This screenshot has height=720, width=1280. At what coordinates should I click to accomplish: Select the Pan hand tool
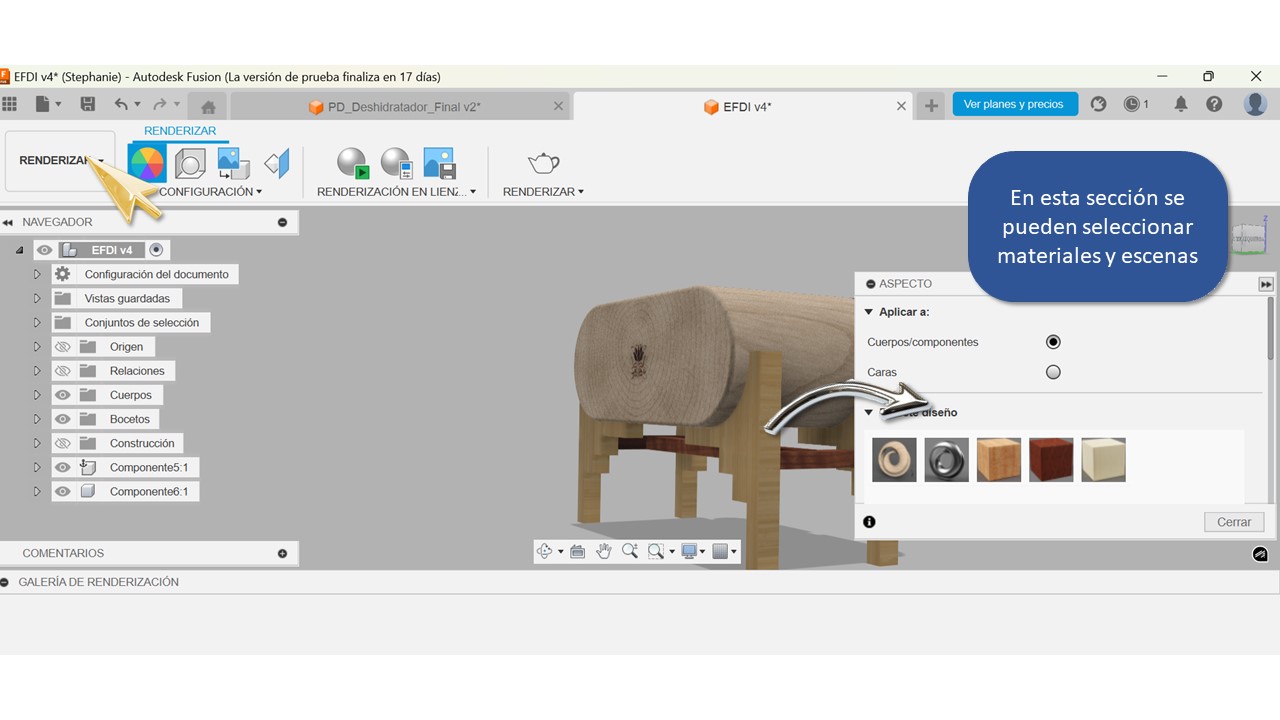[604, 551]
